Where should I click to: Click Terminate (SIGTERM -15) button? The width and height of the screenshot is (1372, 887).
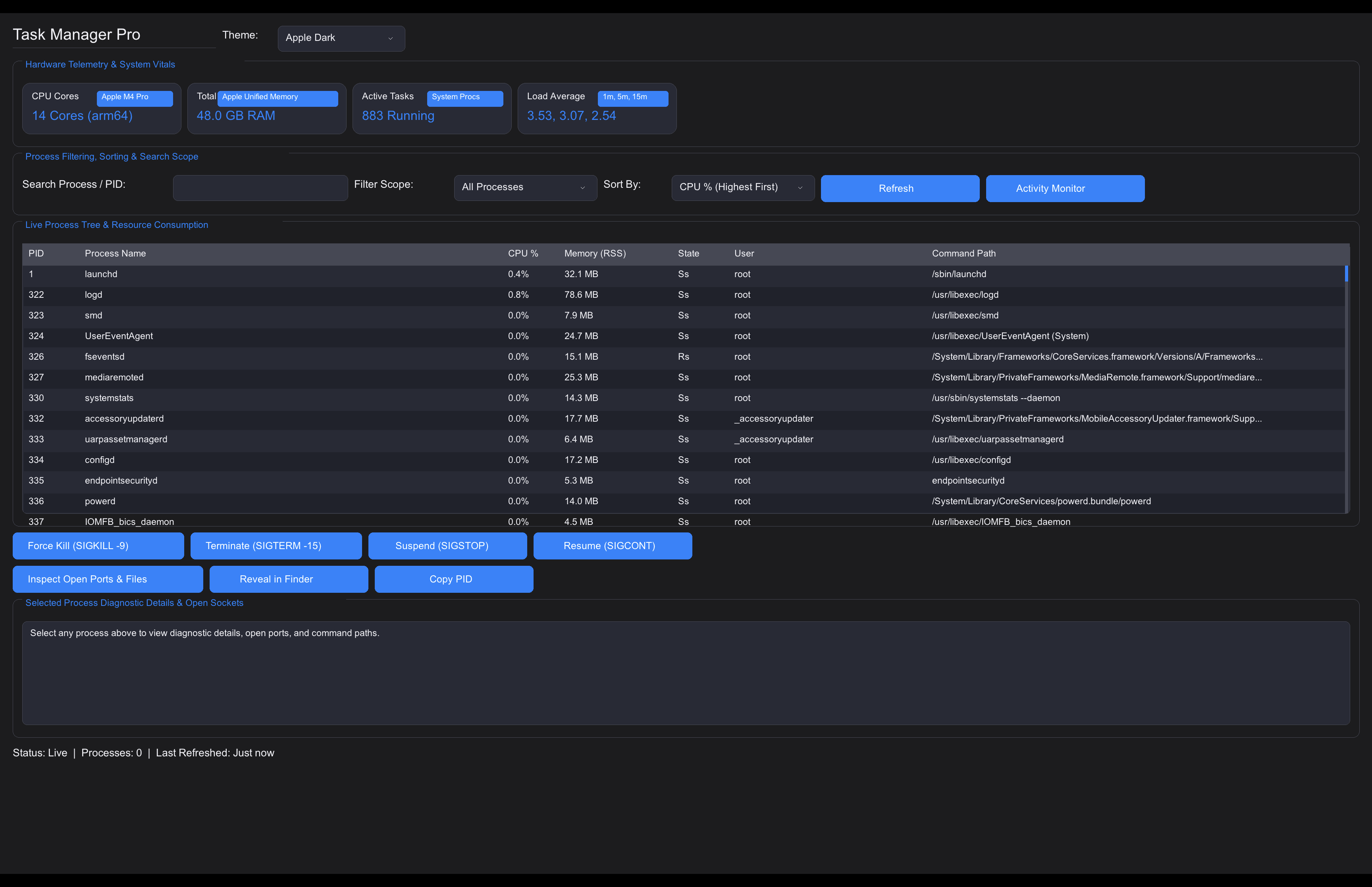point(276,546)
